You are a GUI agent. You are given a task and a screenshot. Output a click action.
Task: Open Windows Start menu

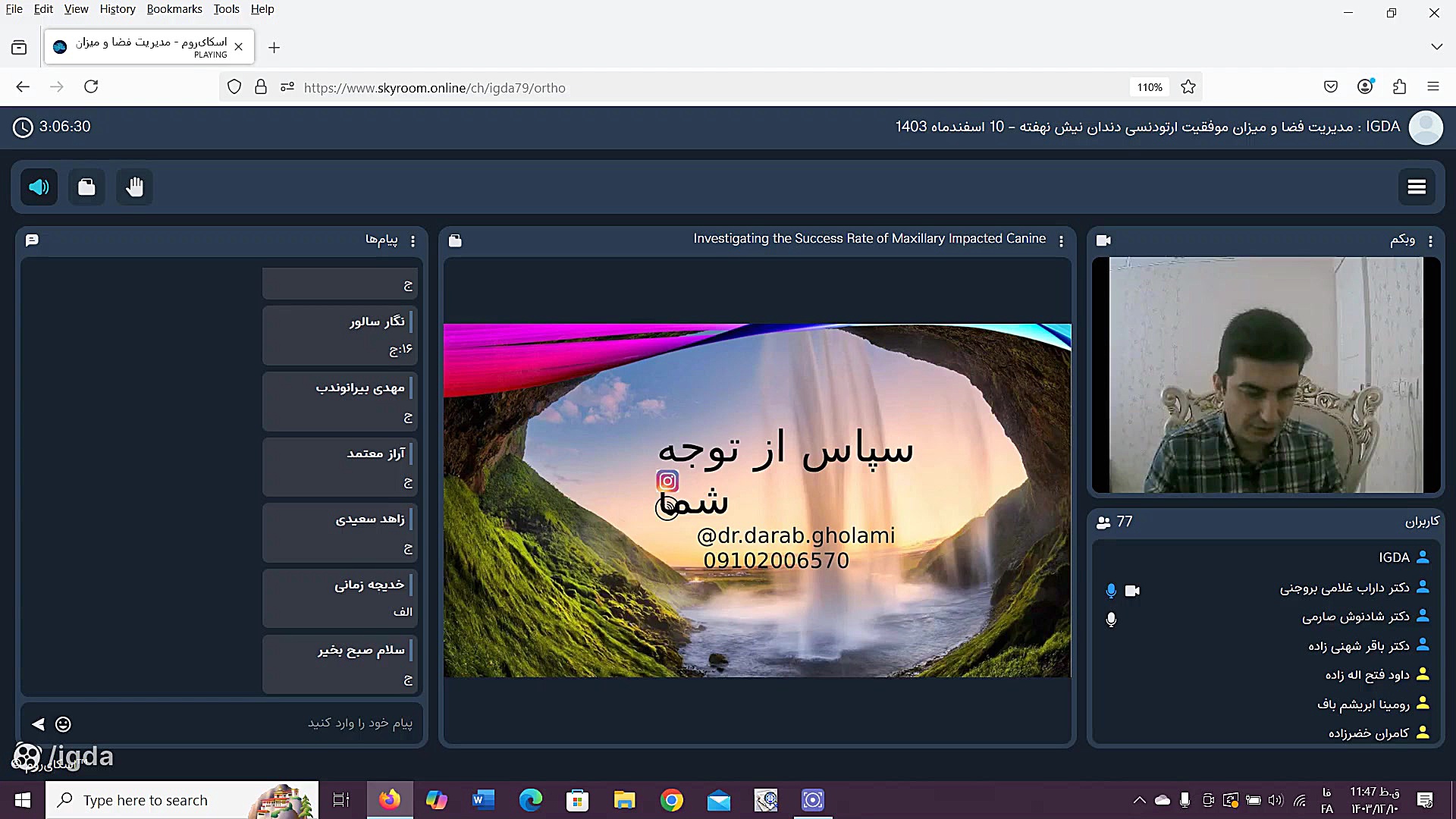tap(22, 800)
